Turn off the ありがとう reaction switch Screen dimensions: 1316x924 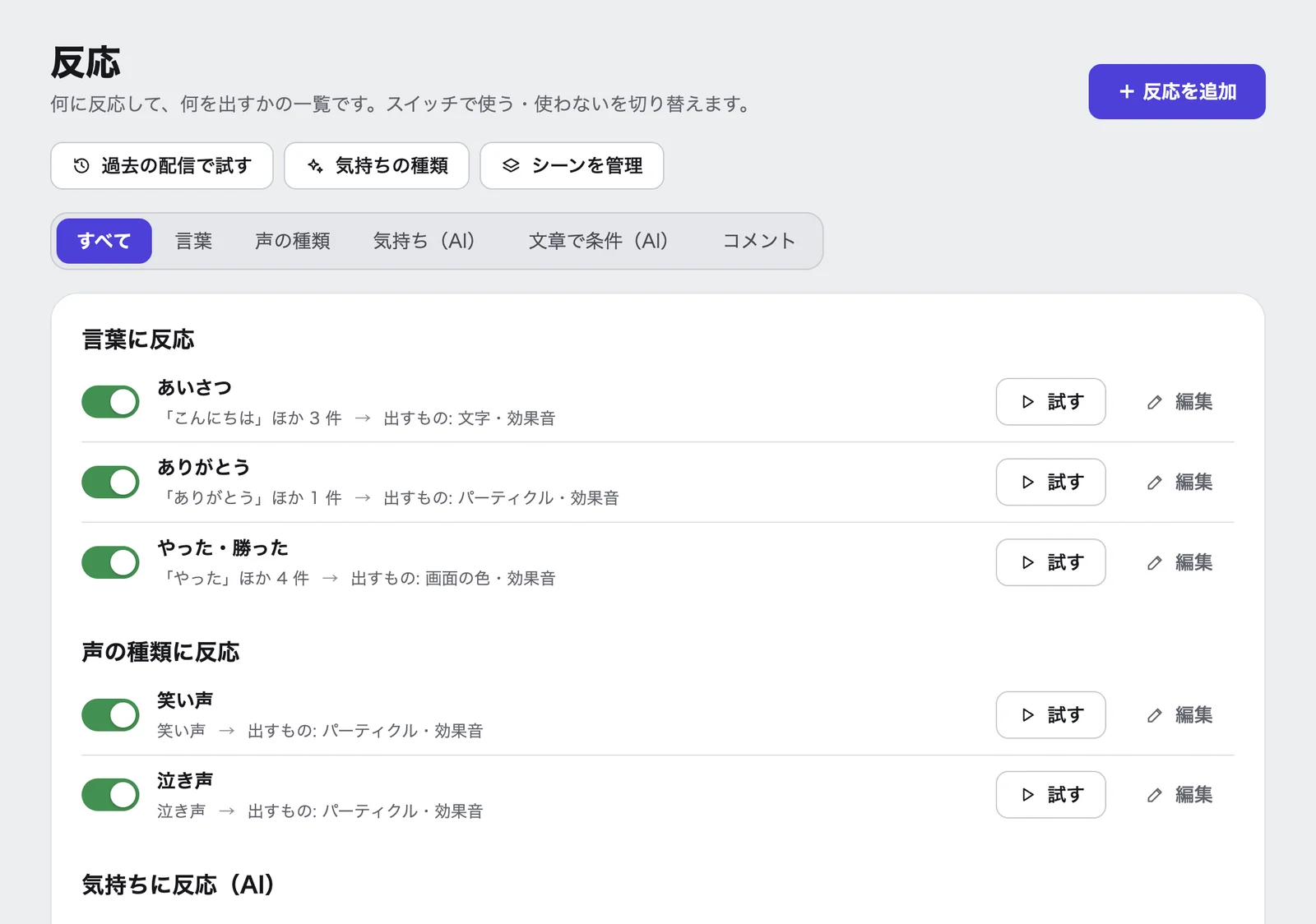pos(110,483)
